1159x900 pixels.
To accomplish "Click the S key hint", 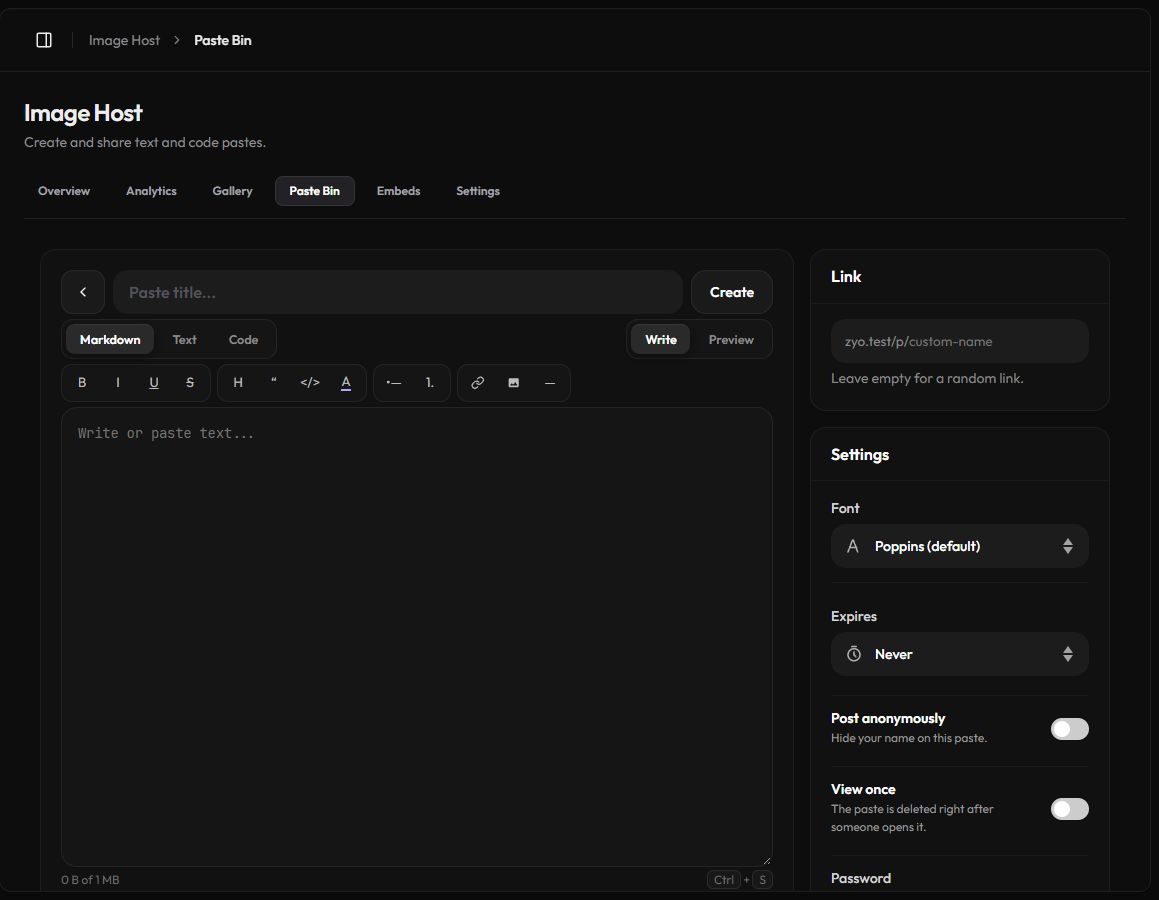I will (x=763, y=879).
